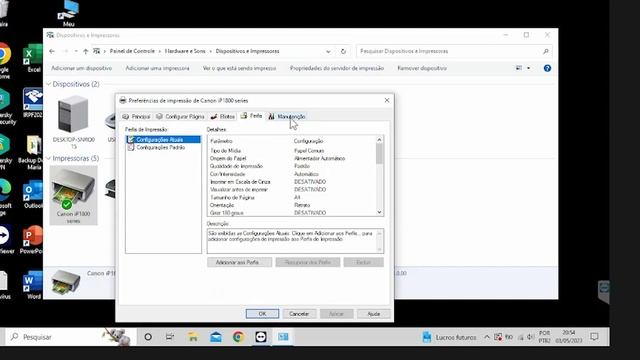
Task: Collapse the Dispositivos (2) group
Action: click(x=49, y=84)
